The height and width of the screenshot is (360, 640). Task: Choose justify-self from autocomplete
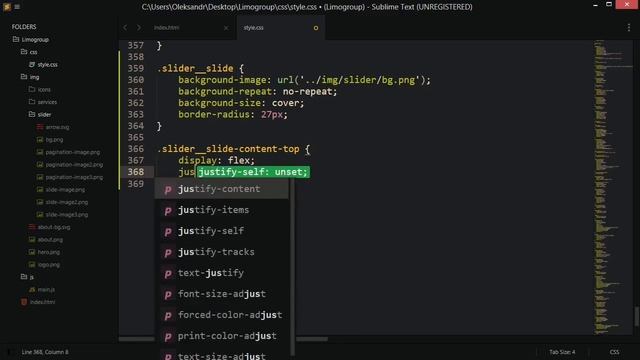point(221,231)
